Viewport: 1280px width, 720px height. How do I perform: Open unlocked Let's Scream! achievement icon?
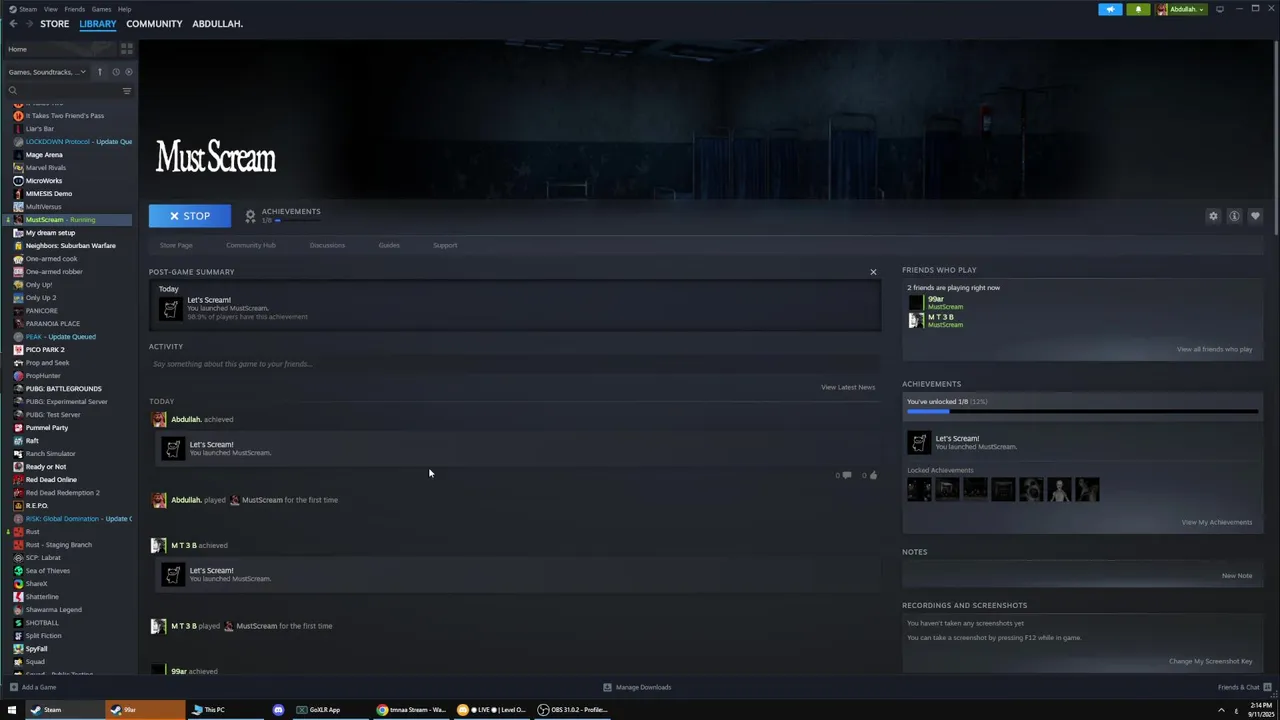click(x=918, y=442)
